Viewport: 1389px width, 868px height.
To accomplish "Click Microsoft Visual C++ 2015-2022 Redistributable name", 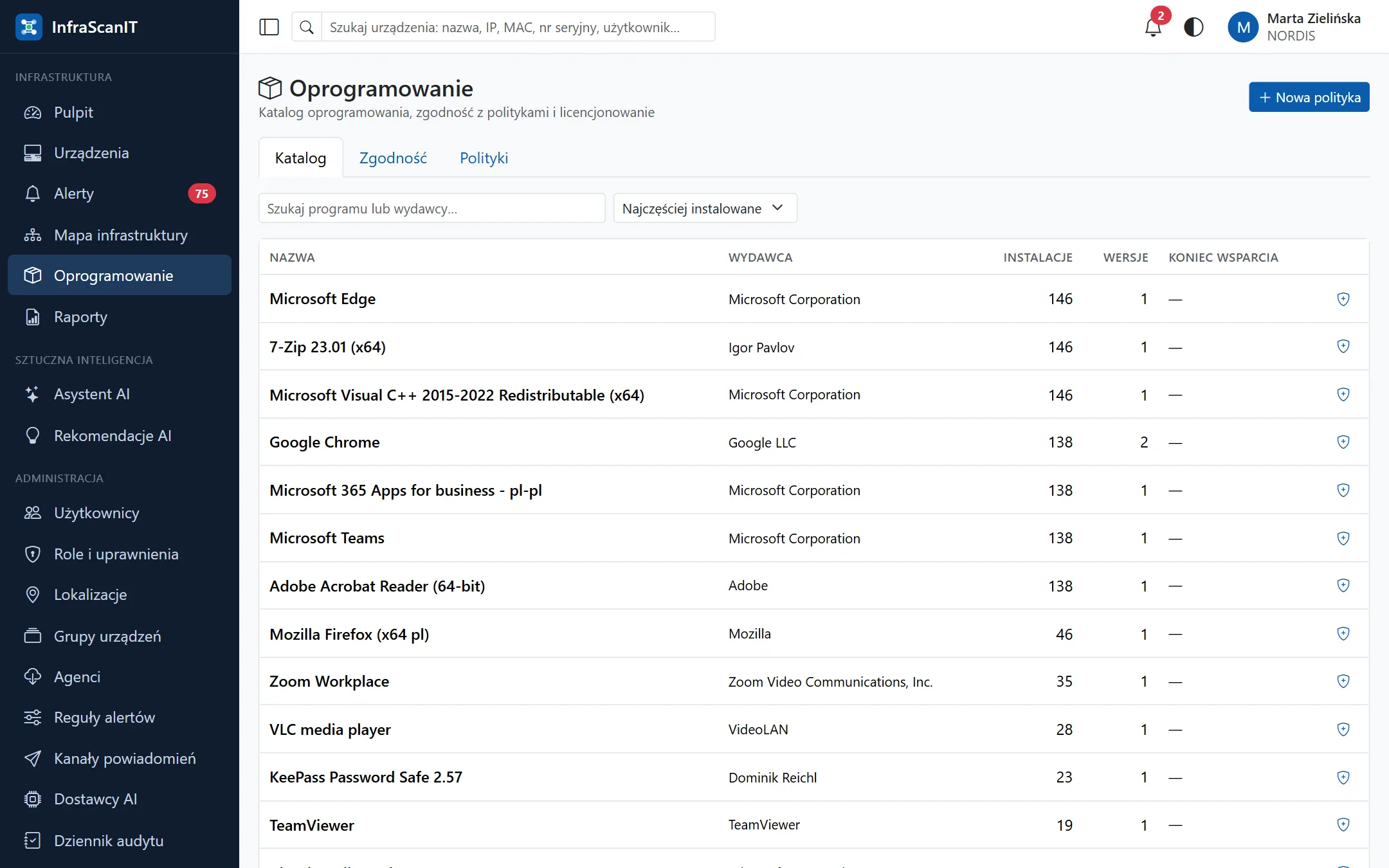I will click(x=457, y=395).
